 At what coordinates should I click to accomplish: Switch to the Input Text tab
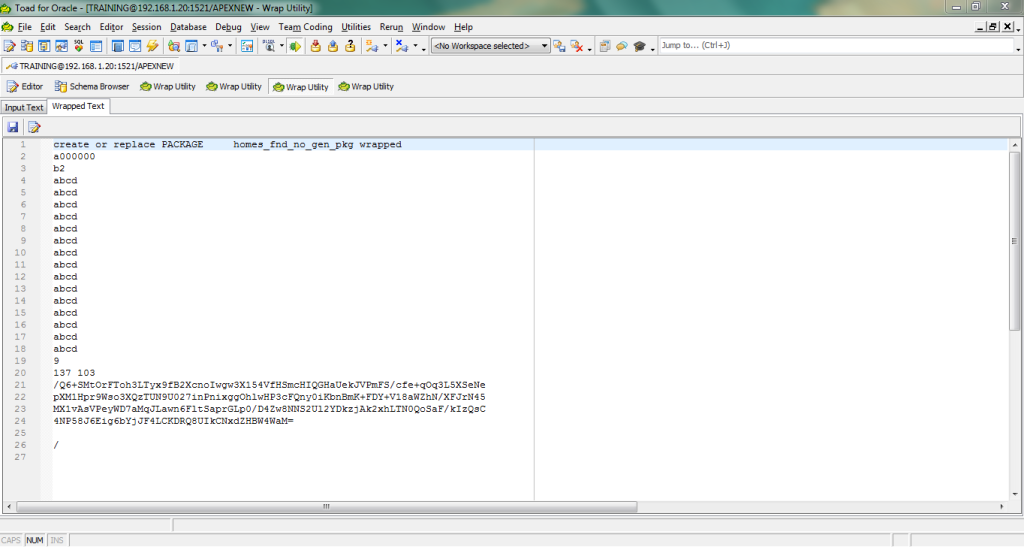click(x=24, y=107)
